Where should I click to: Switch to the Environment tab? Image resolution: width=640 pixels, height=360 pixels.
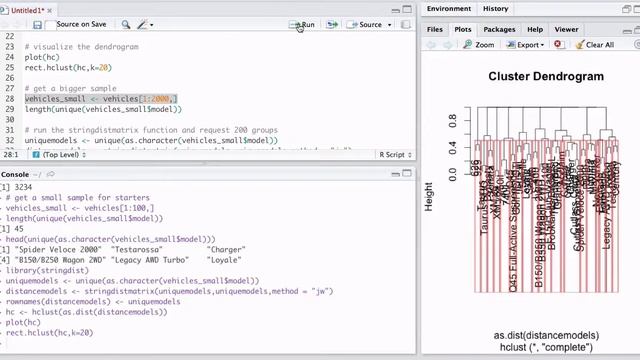click(x=449, y=9)
